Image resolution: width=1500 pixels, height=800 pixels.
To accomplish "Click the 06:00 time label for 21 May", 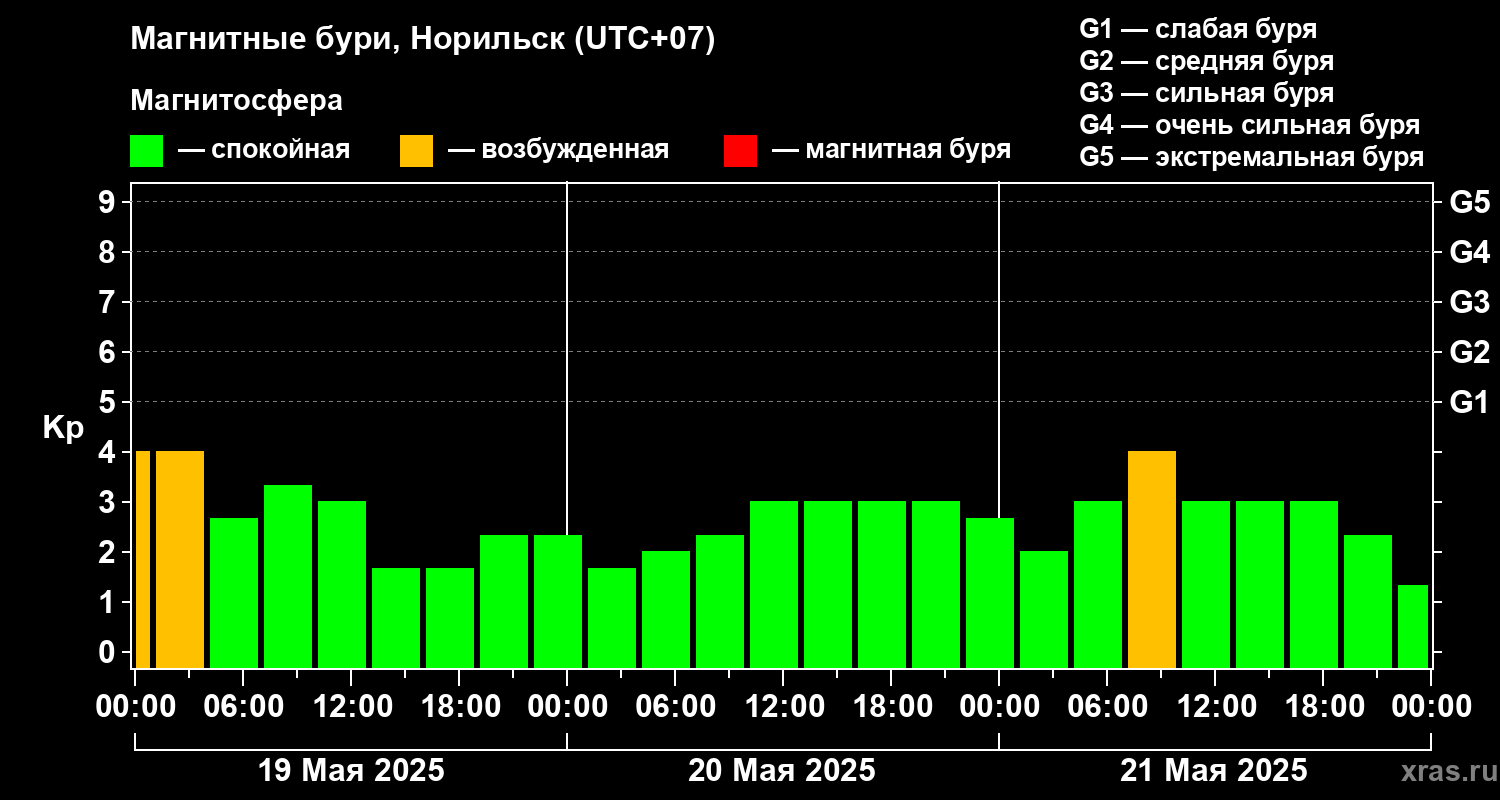I will 1107,707.
